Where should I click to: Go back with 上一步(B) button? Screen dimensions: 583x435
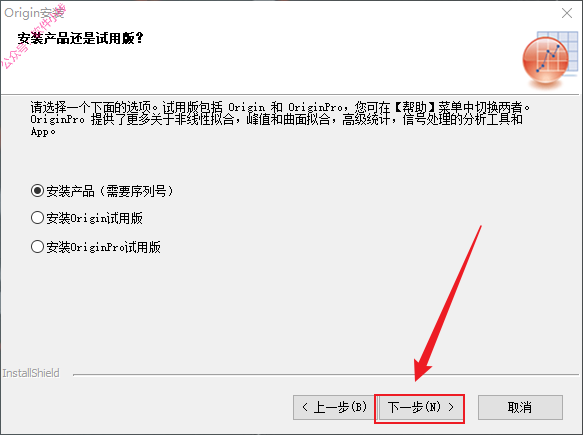click(x=334, y=407)
